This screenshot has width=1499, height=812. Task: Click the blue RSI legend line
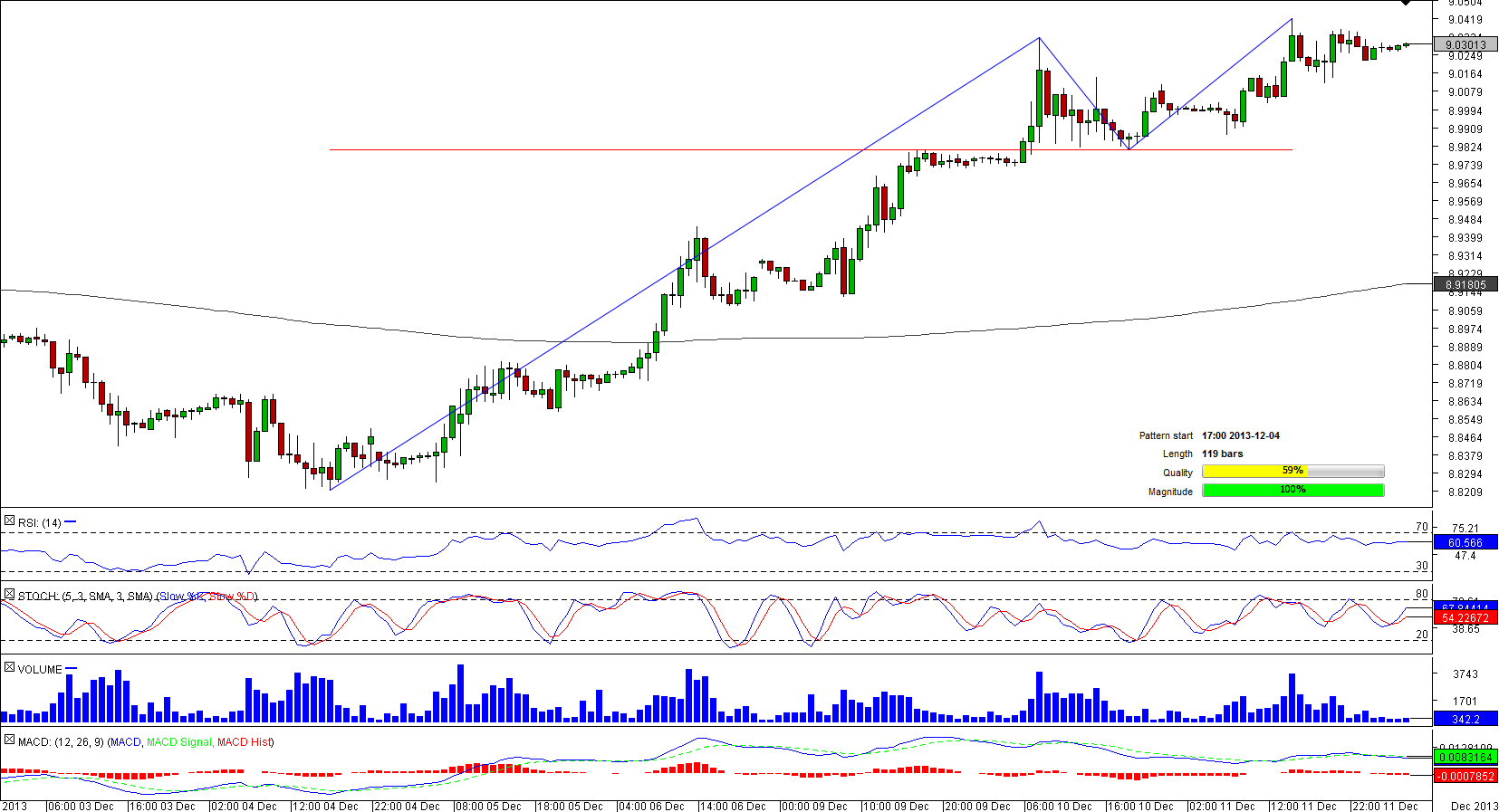point(71,522)
